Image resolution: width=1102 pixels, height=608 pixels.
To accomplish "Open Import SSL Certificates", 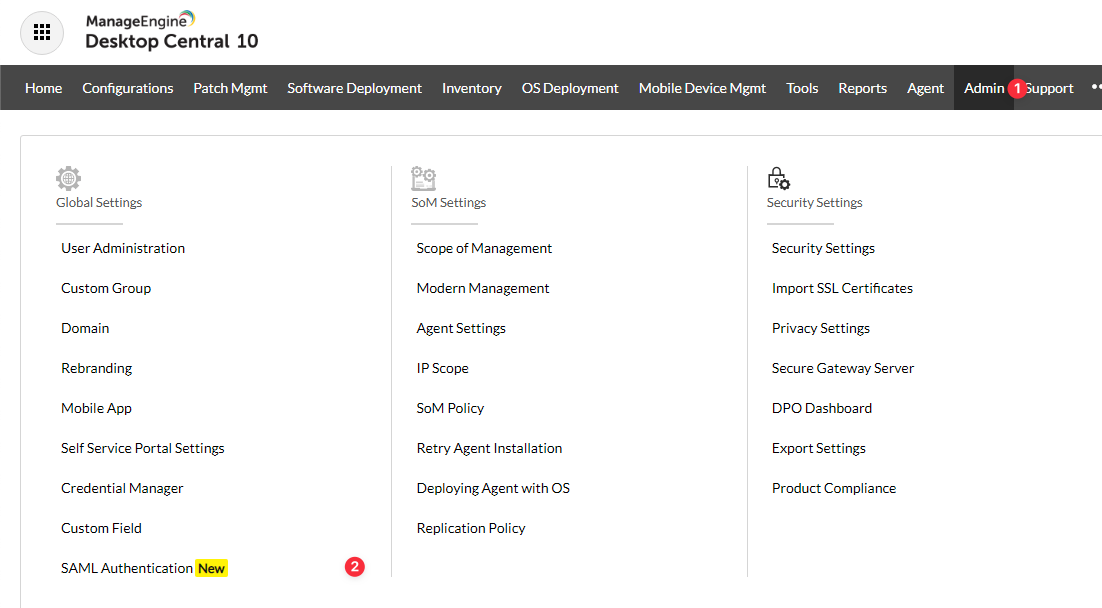I will coord(842,288).
